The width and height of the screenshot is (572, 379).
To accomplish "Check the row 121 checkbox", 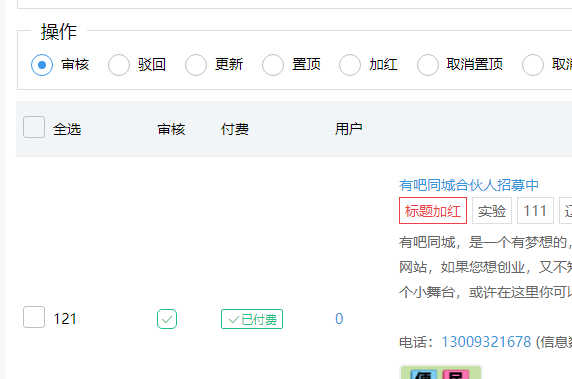I will point(34,317).
